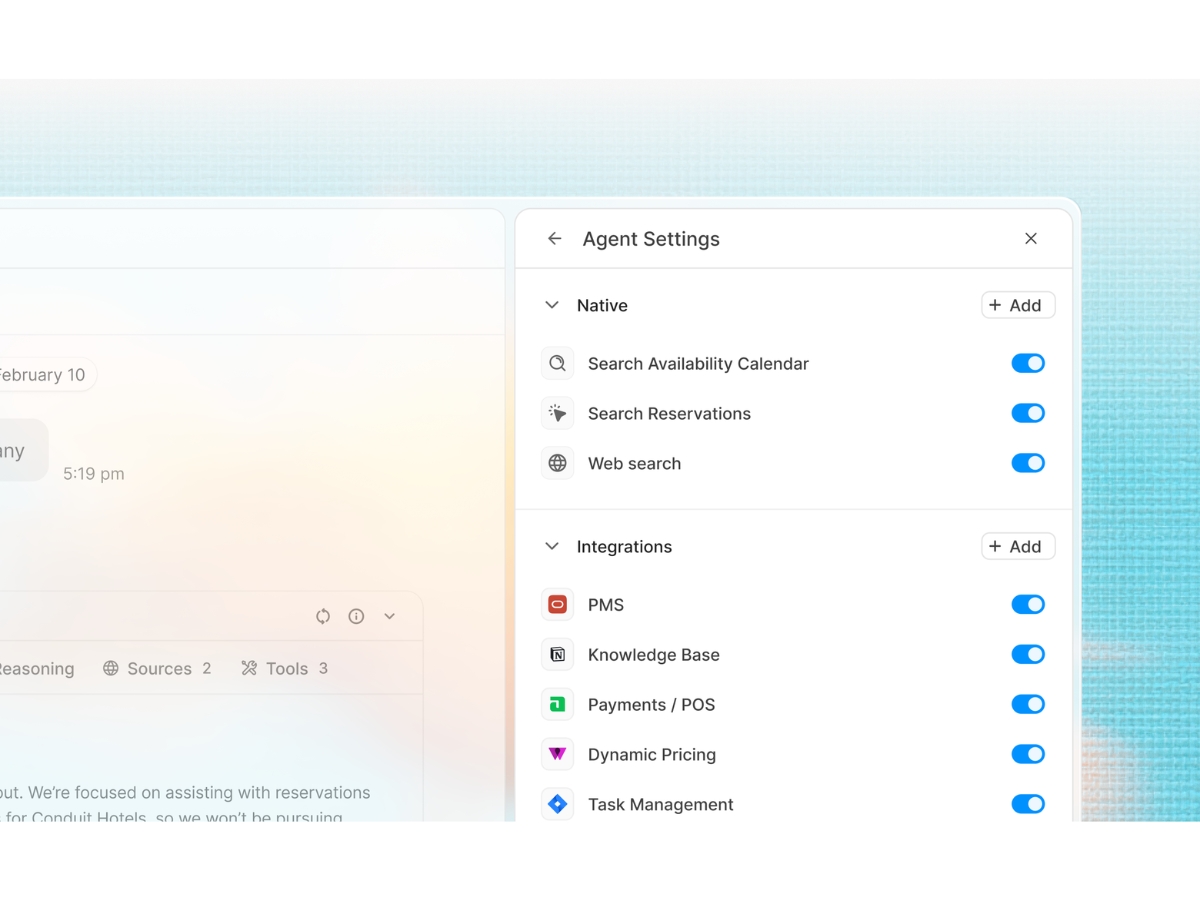This screenshot has height=900, width=1200.
Task: Disable the Search Availability Calendar toggle
Action: tap(1028, 363)
